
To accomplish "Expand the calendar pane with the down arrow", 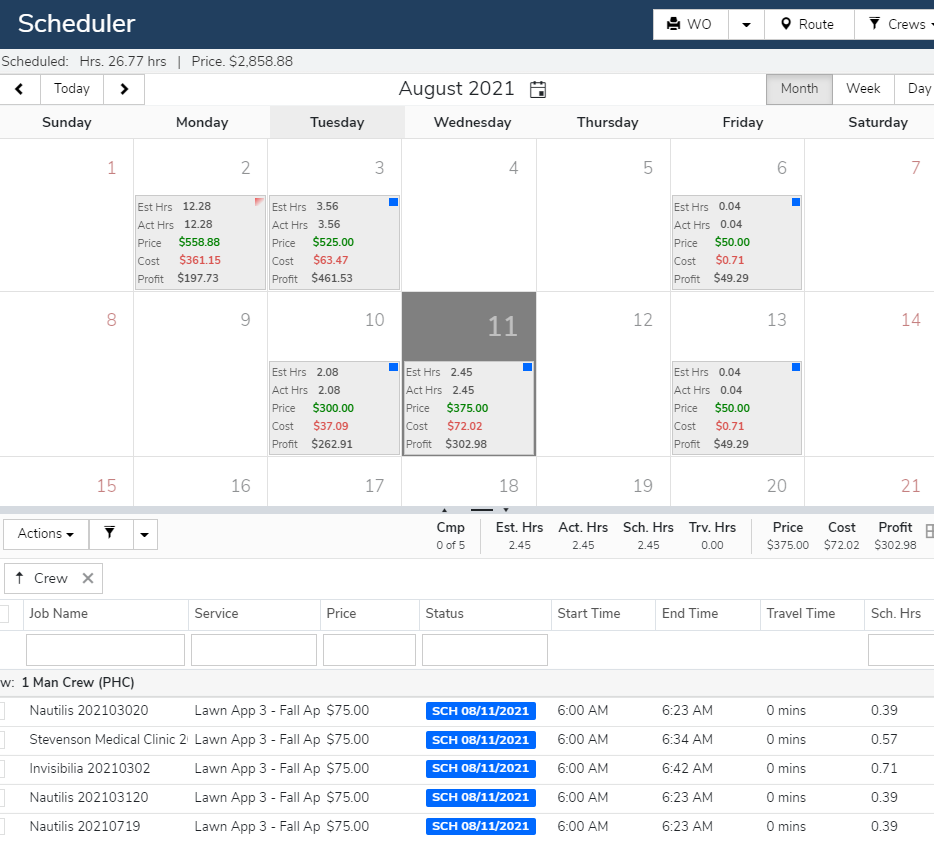I will (506, 510).
